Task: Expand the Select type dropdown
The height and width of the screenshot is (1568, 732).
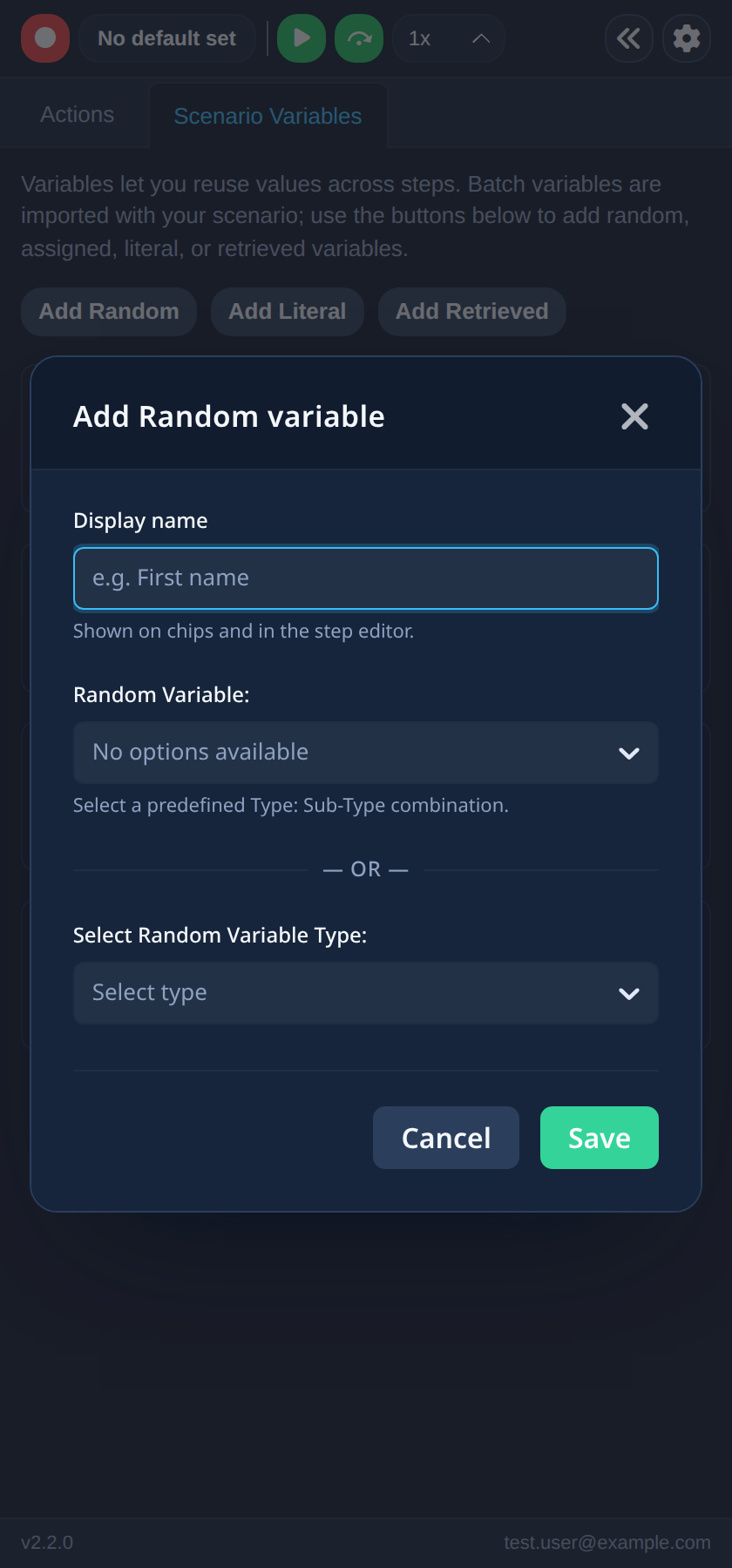Action: click(366, 993)
